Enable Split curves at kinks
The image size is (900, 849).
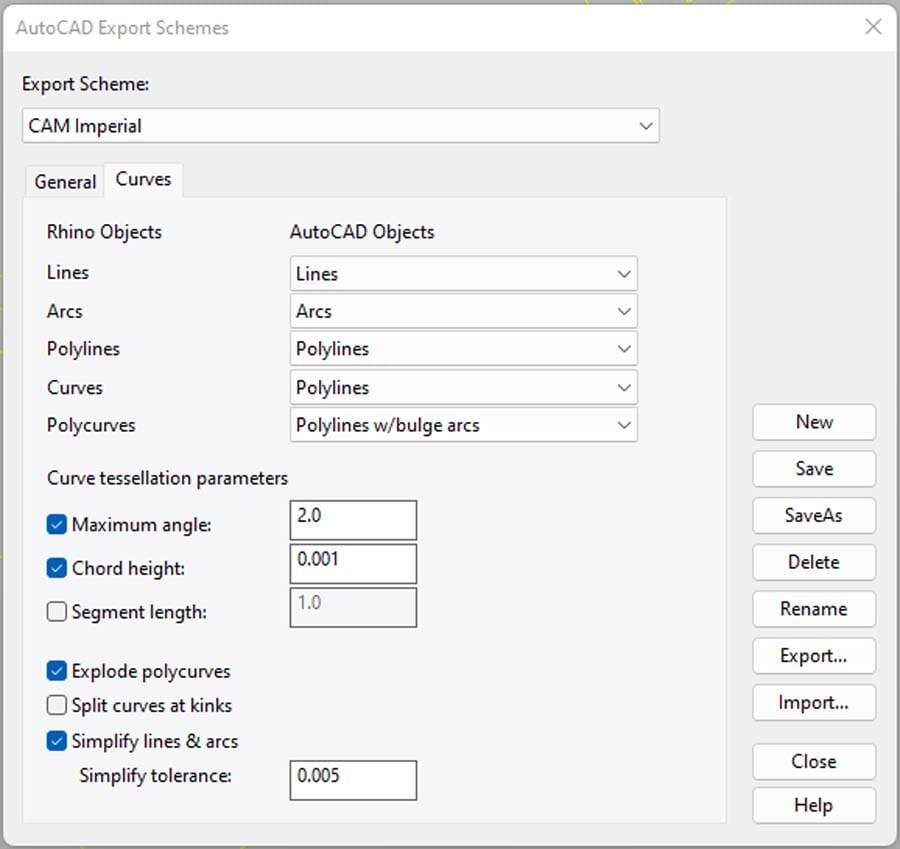point(55,705)
